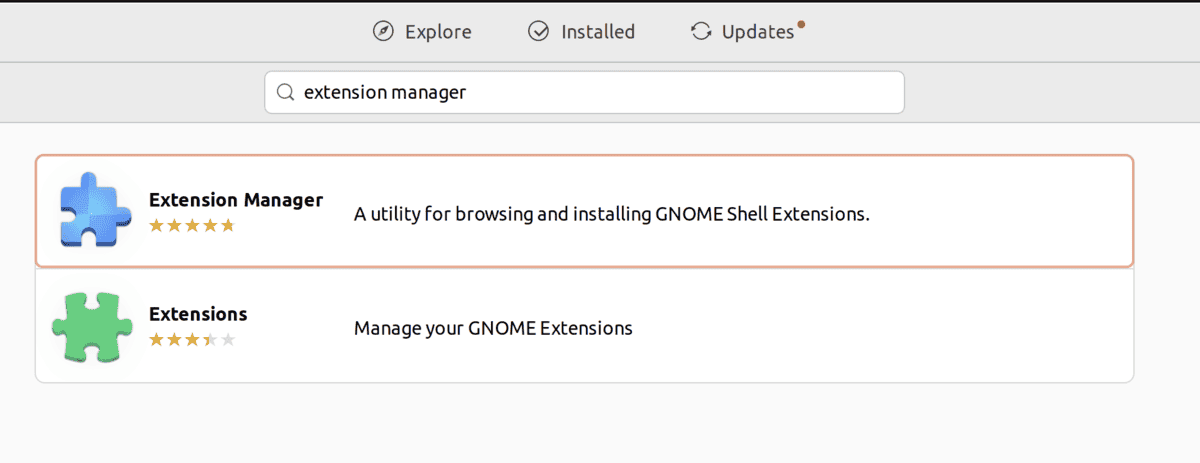Switch to the Installed tab

point(581,32)
